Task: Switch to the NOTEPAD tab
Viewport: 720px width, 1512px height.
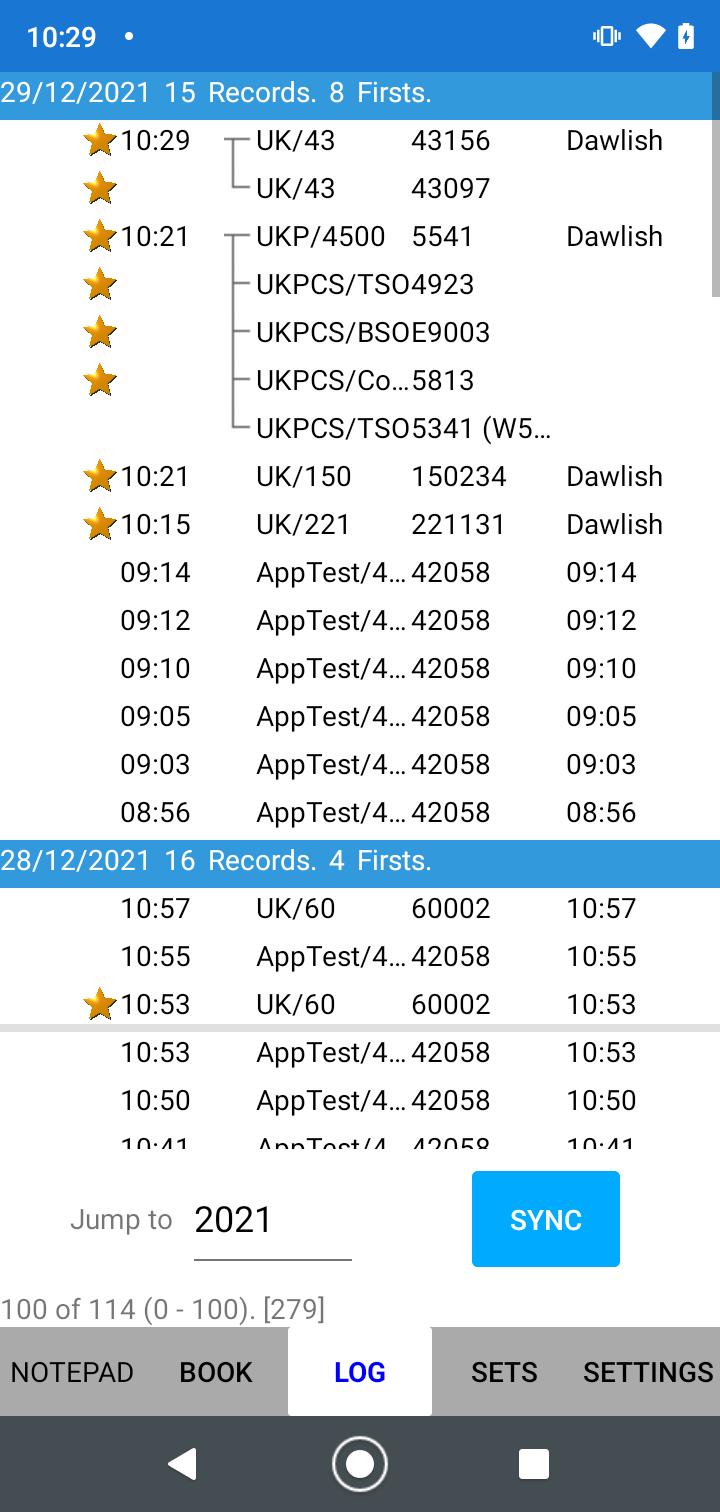Action: pos(72,1372)
